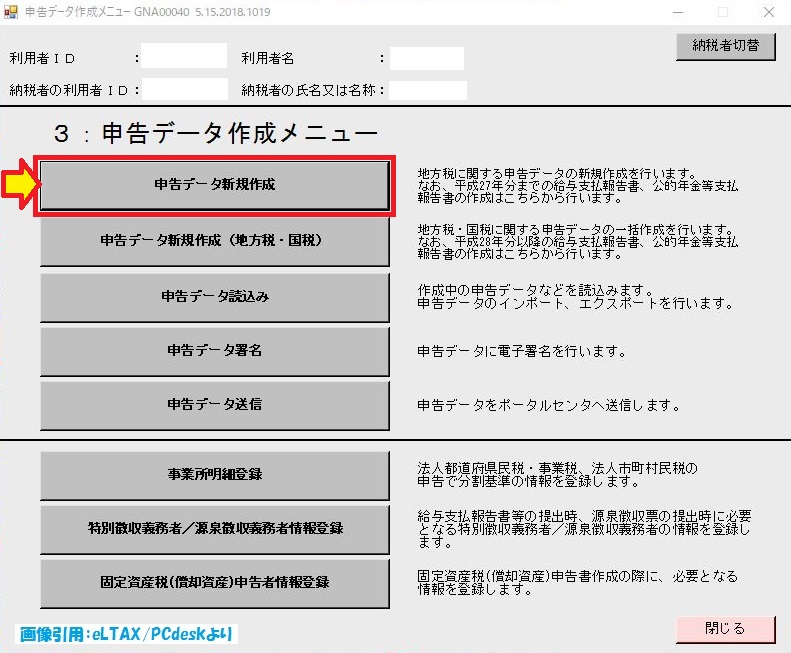Click text 作成中の申告データなどを読込みます。
Viewport: 791px width, 653px height.
[536, 290]
